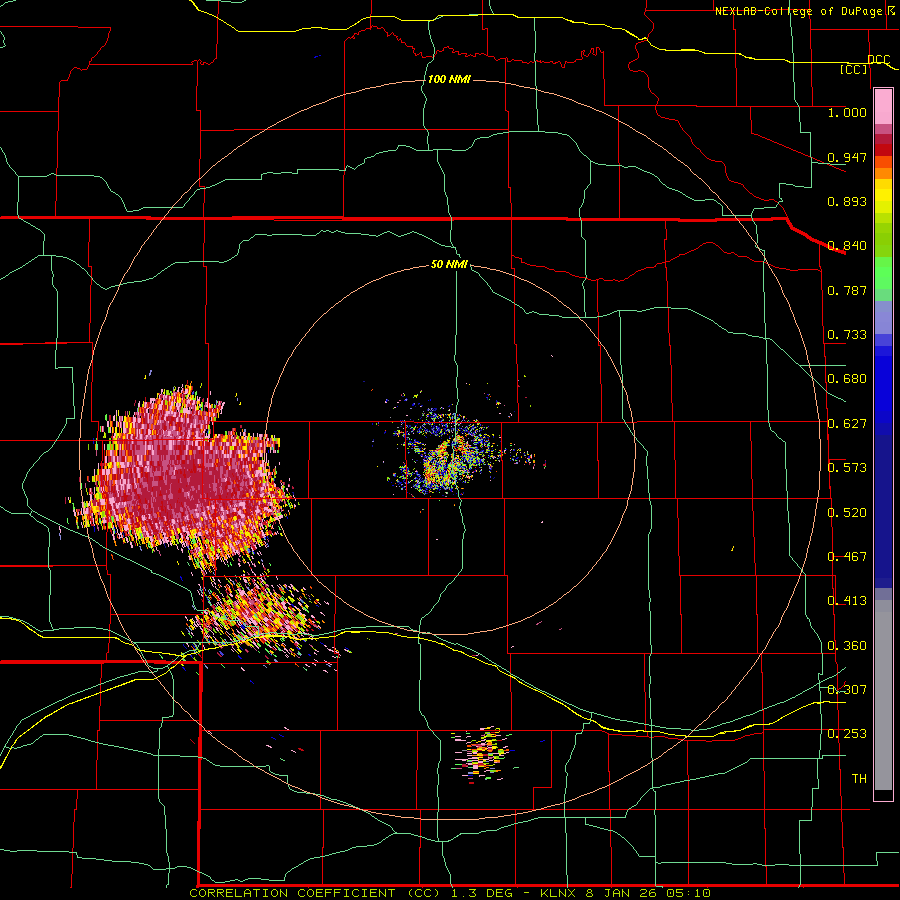Click the KLNX radar site identifier

[559, 893]
